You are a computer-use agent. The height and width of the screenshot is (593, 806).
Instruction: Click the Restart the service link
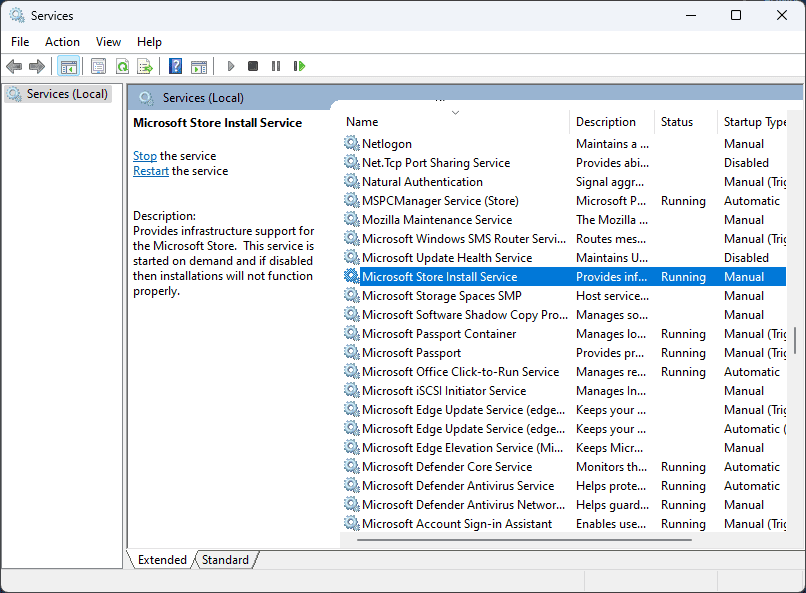[151, 171]
